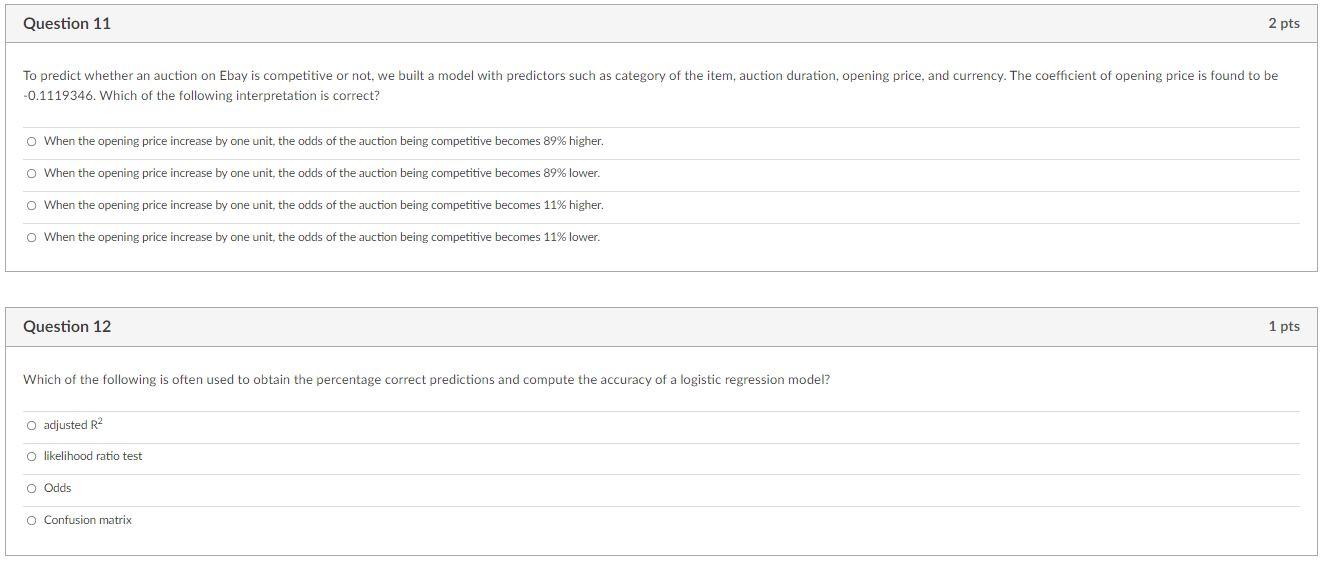Pick the likelihood ratio test radio button
Screen dimensions: 1325x568
click(32, 457)
